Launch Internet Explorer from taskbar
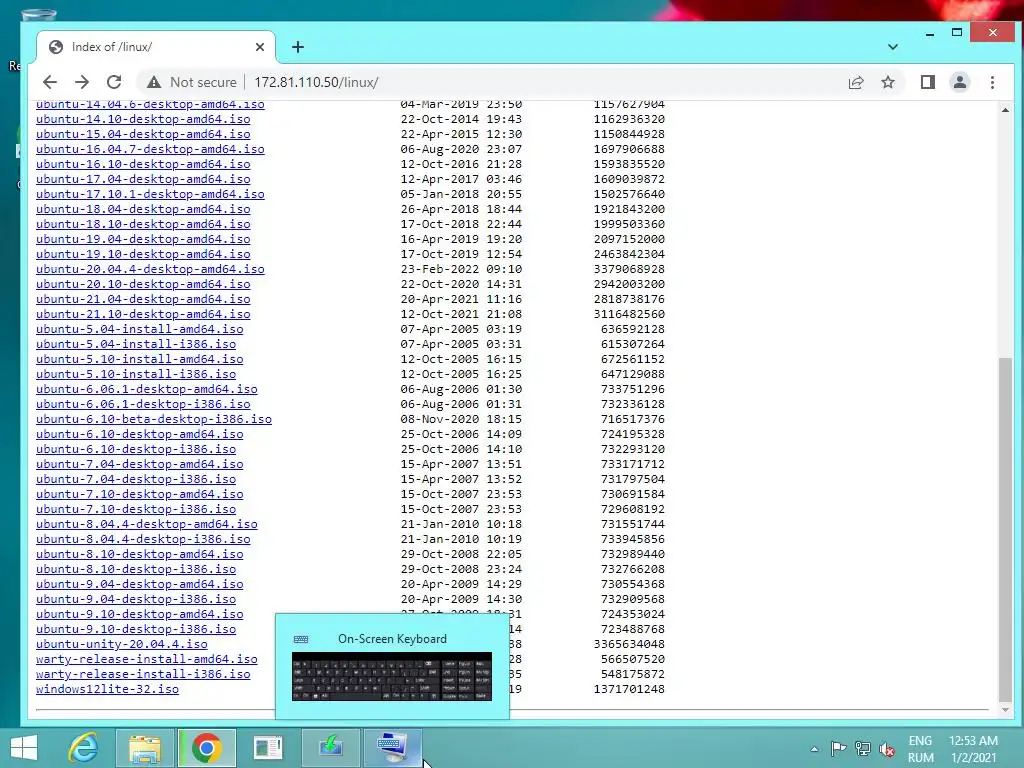This screenshot has height=768, width=1024. [x=84, y=748]
